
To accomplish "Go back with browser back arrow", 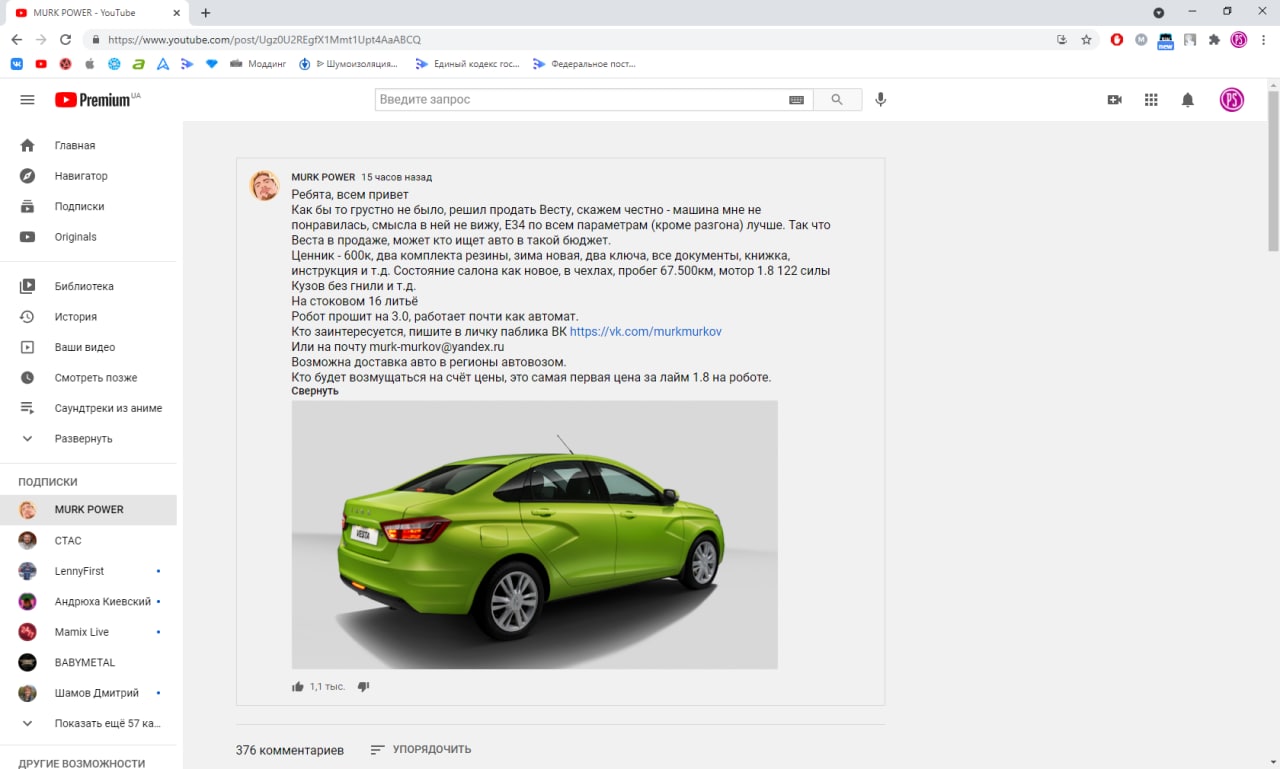I will (17, 40).
